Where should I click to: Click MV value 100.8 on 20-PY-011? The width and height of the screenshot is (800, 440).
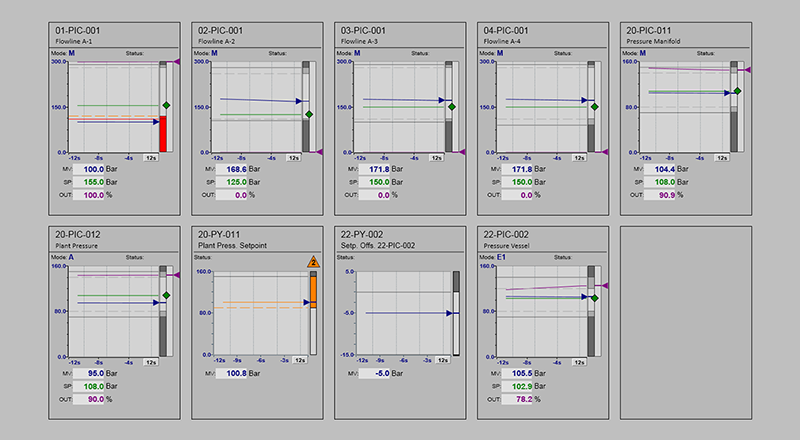pyautogui.click(x=232, y=373)
